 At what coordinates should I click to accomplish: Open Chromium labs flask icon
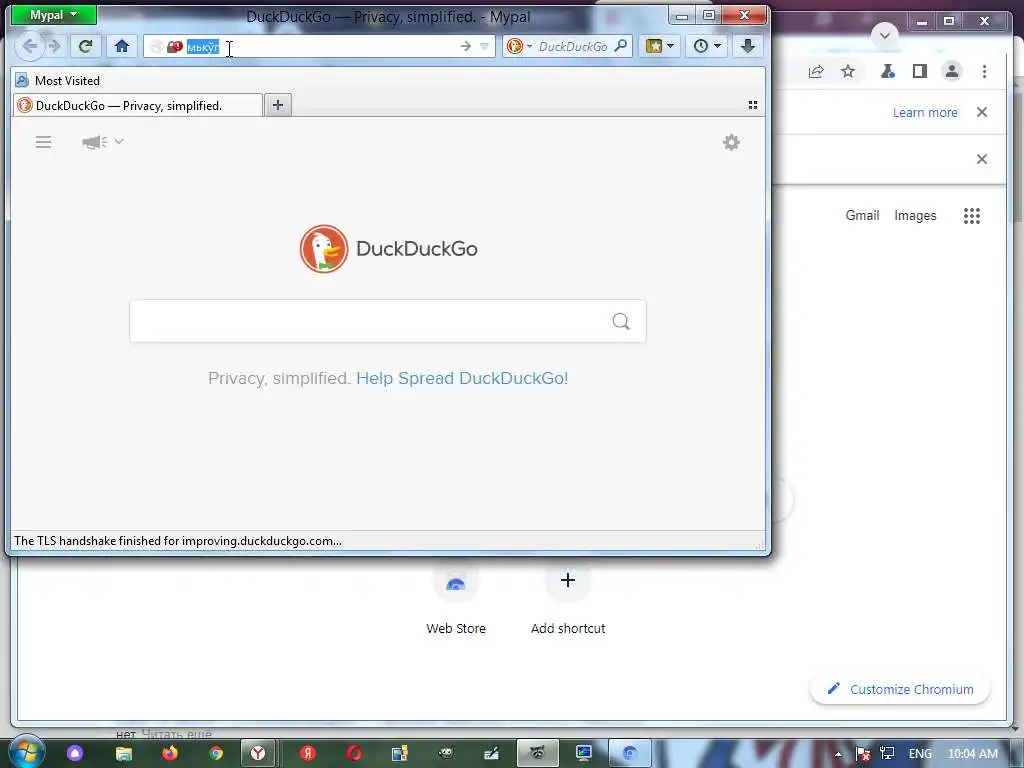coord(888,72)
